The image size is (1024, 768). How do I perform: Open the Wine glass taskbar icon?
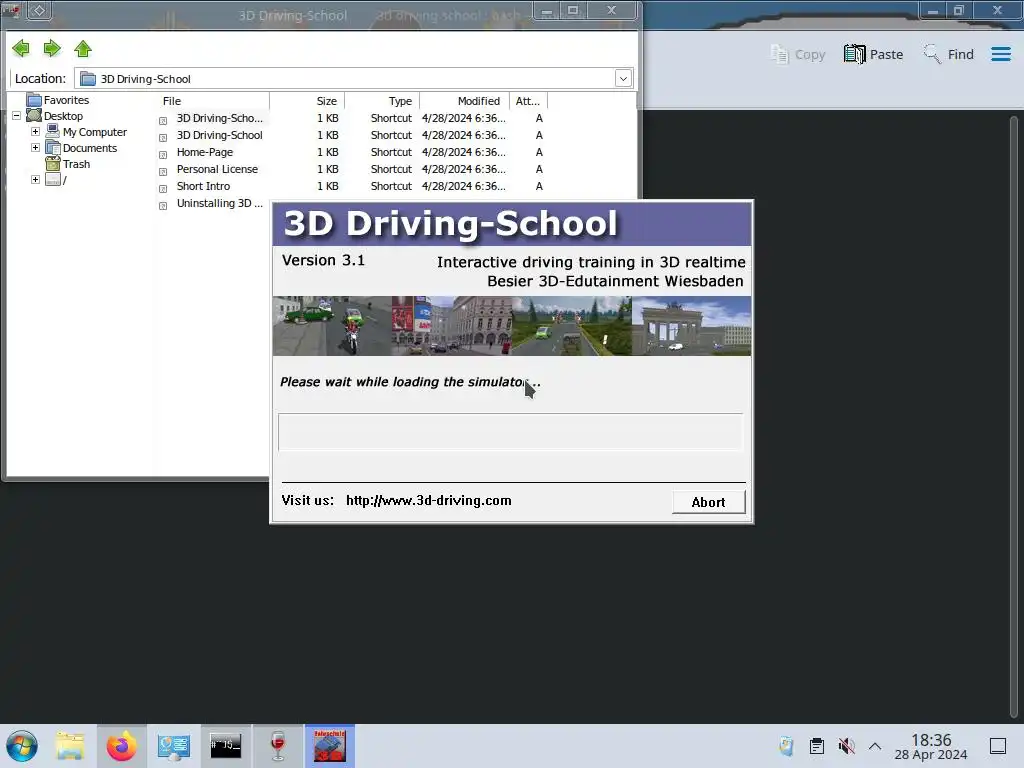278,746
